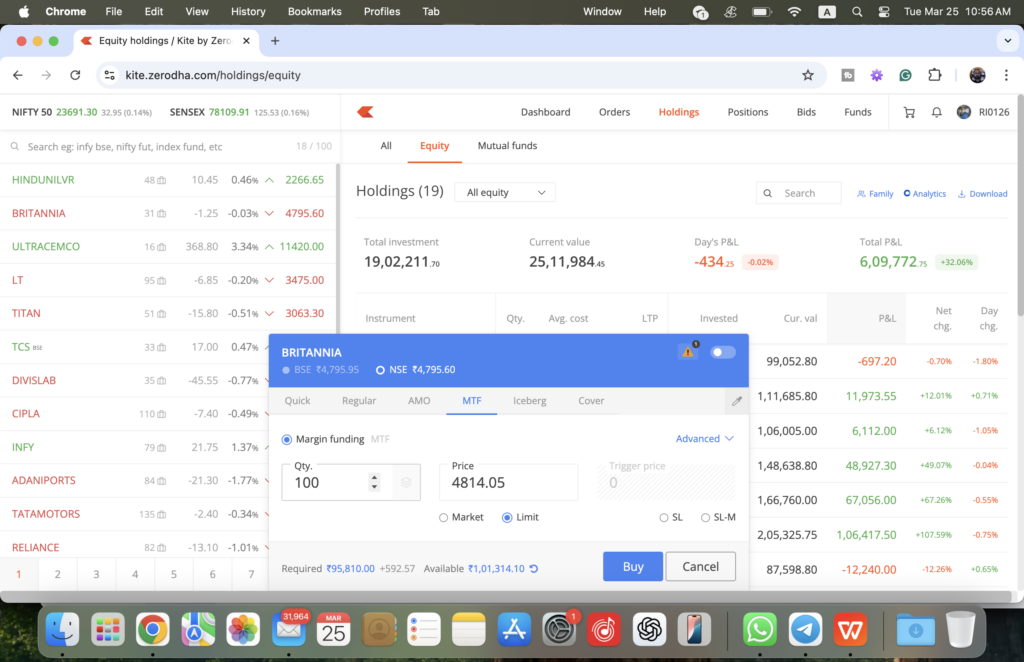Viewport: 1024px width, 662px height.
Task: Open the App Store from the dock
Action: click(x=514, y=629)
